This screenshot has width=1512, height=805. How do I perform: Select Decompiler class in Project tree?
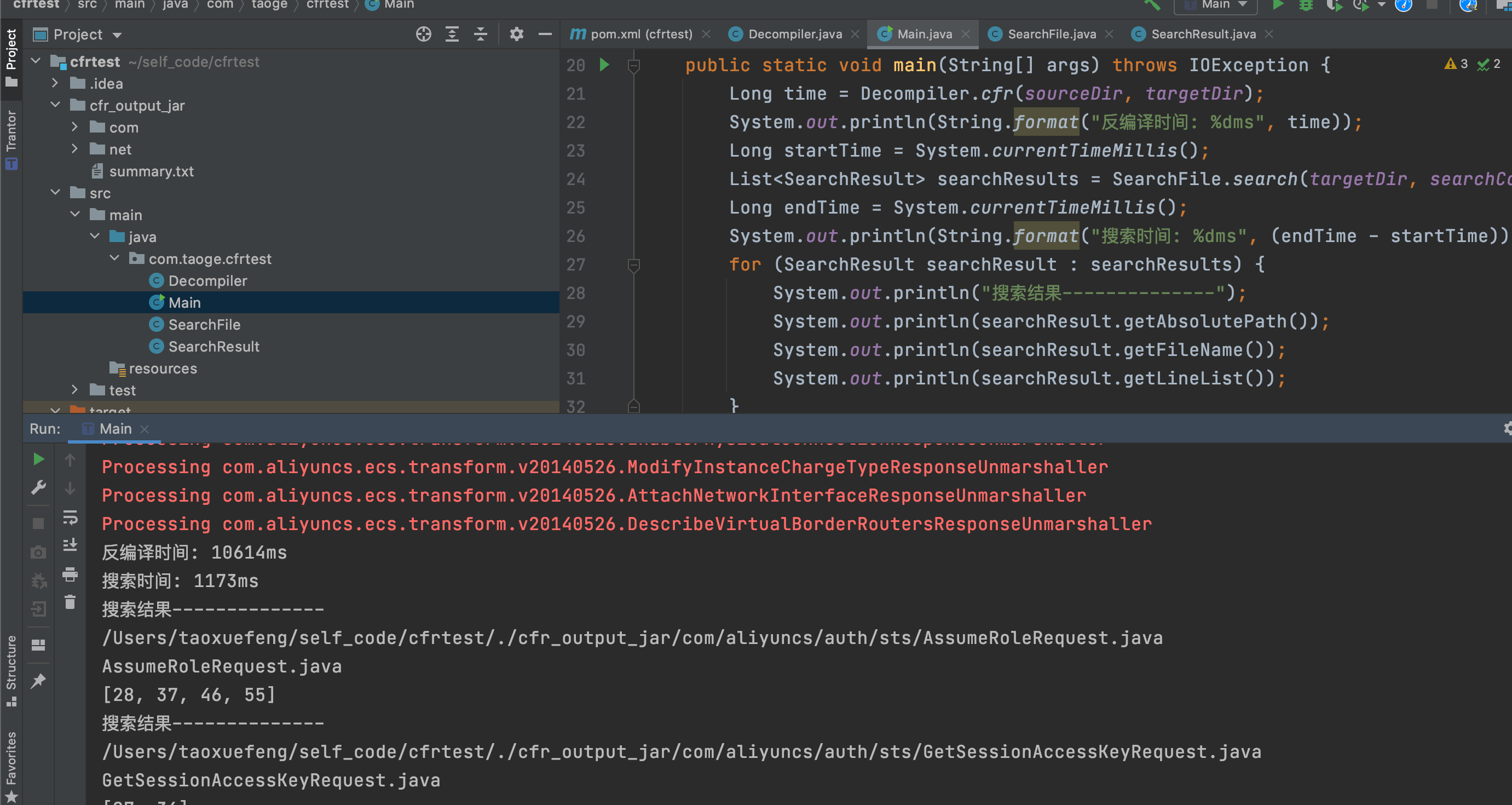pos(207,281)
